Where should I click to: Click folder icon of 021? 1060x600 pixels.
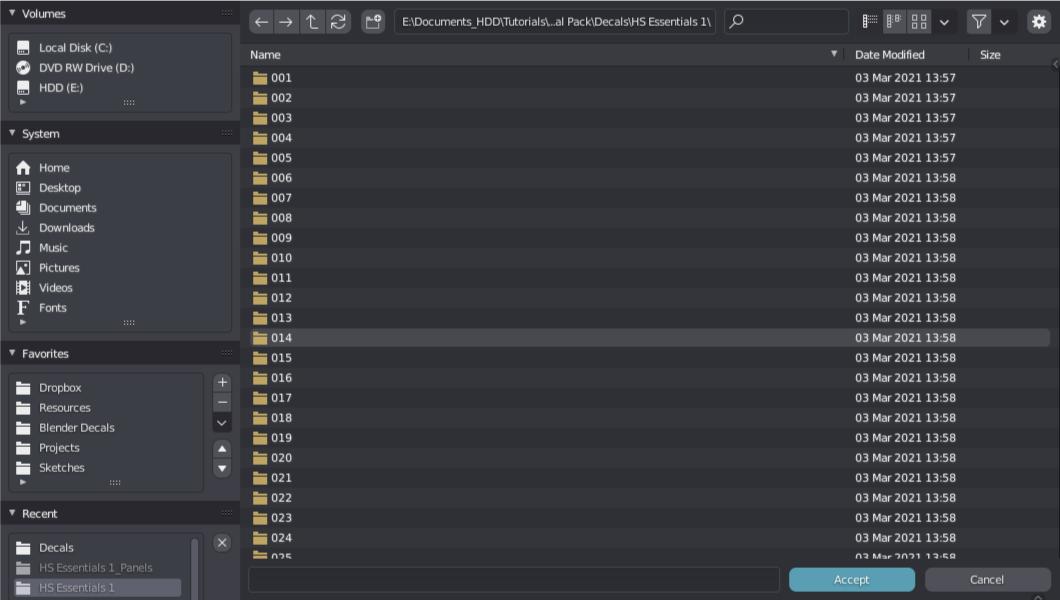pyautogui.click(x=260, y=478)
